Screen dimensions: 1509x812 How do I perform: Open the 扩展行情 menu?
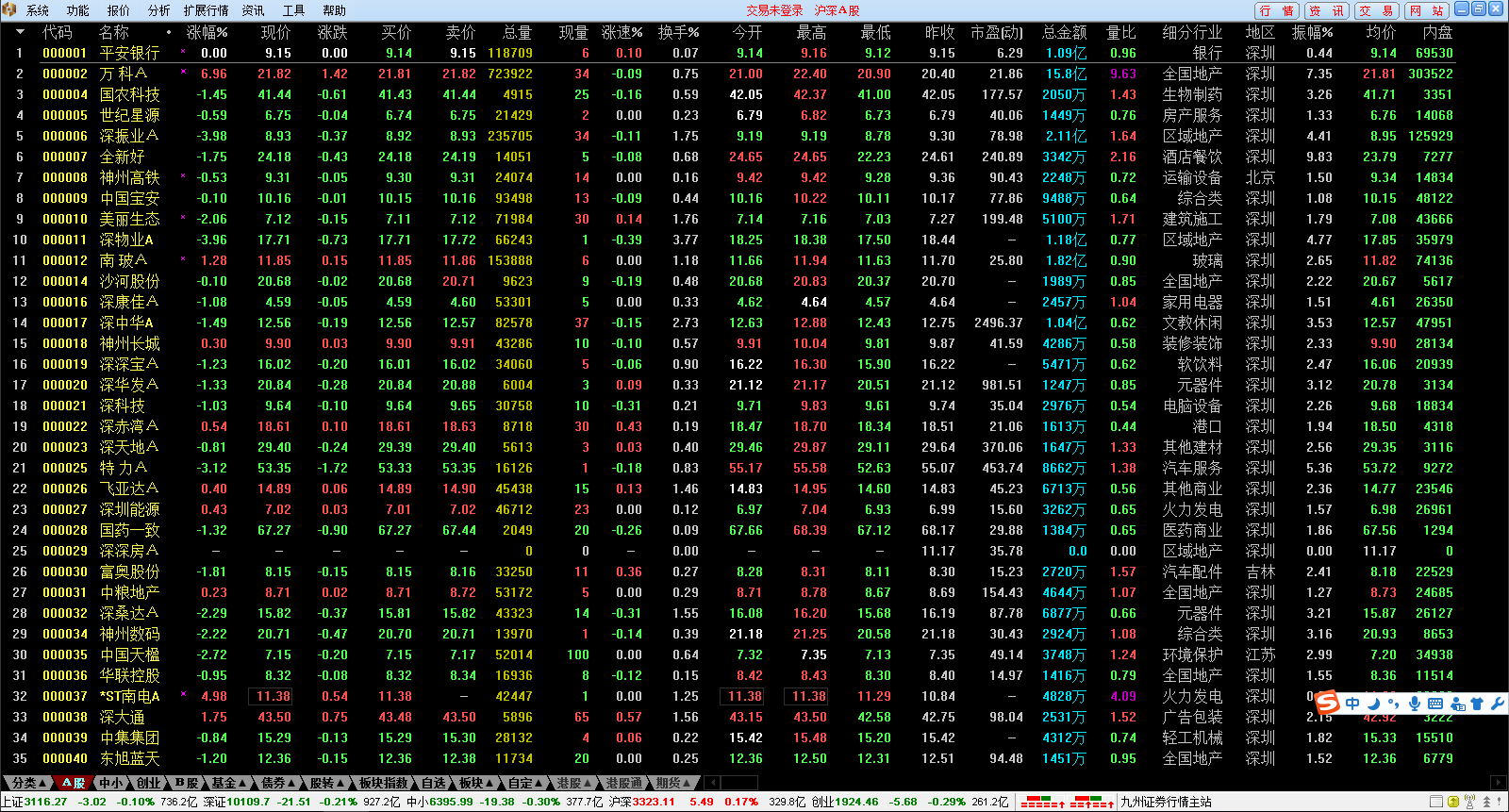pyautogui.click(x=206, y=10)
